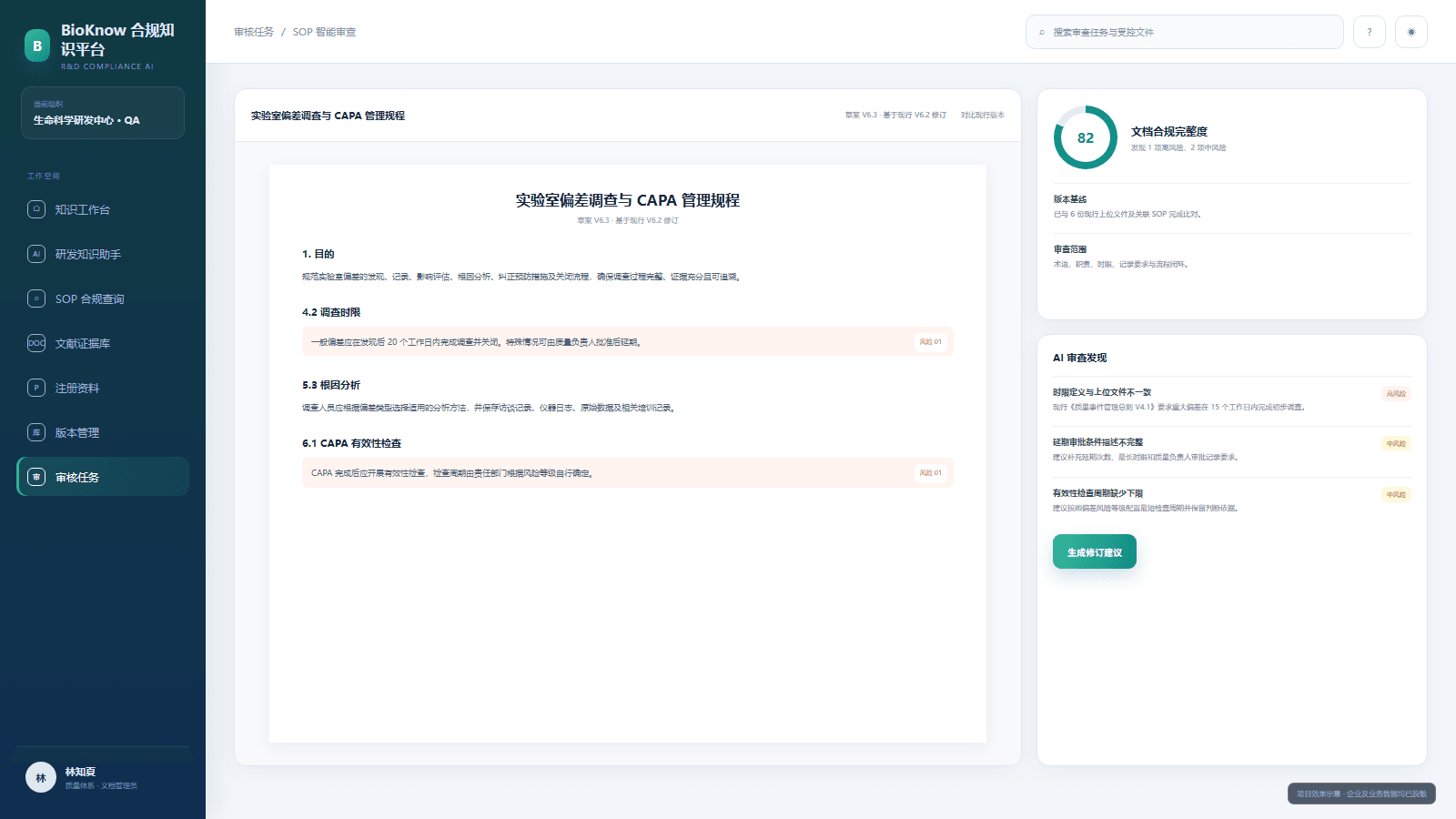Screen dimensions: 1456x819
Task: Select the highlighted 一般偏差应在发现后 20 个工作日 paragraph
Action: (x=628, y=342)
